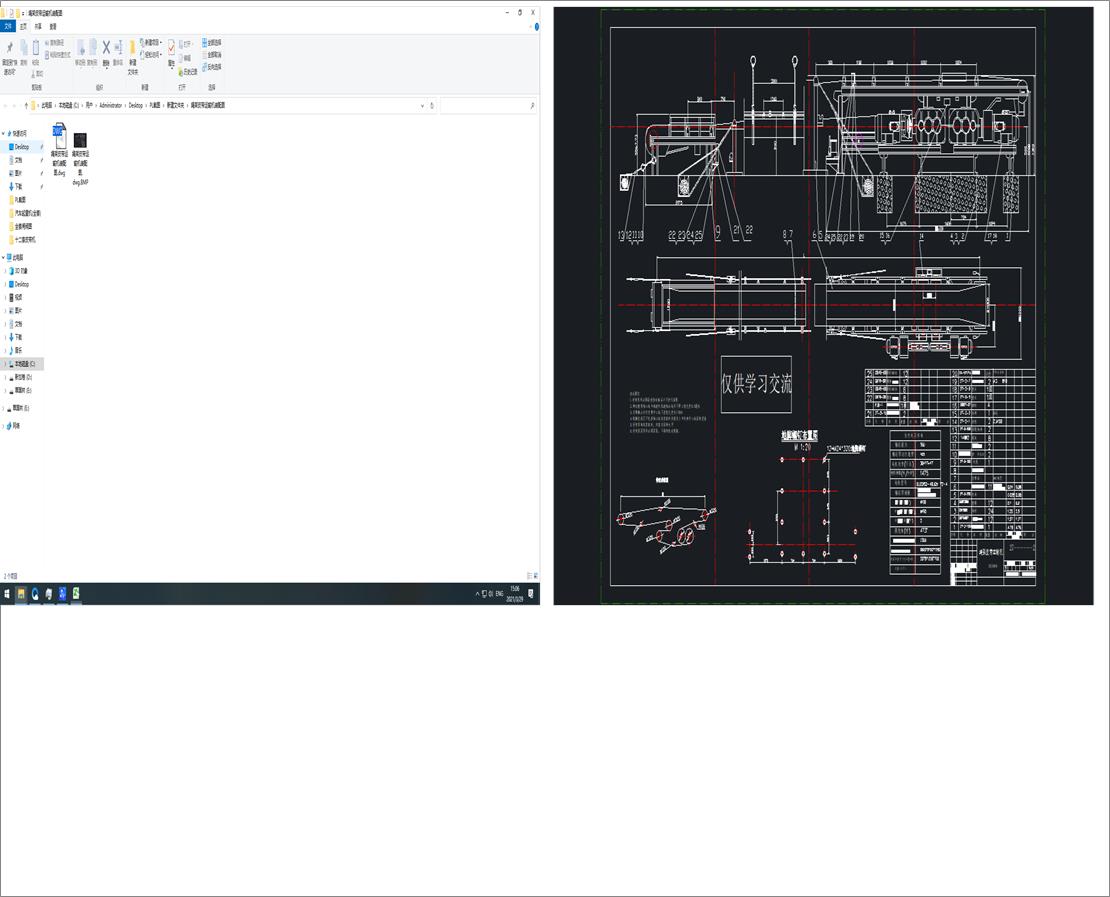The width and height of the screenshot is (1110, 897).
Task: Click Administrator in the address breadcrumb
Action: coord(110,105)
